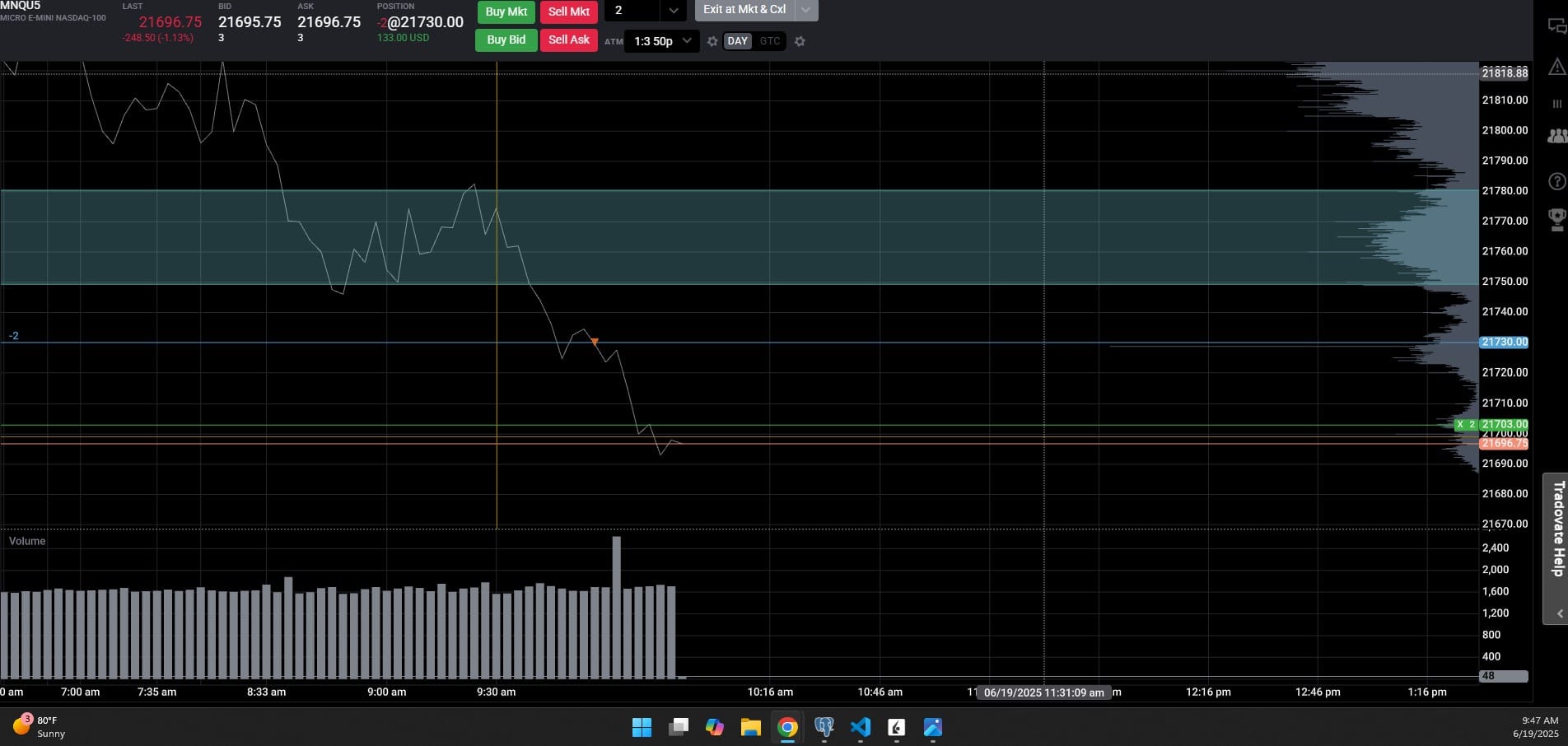Click the 21696.75 last price label on axis
Viewport: 1568px width, 746px height.
pos(1504,444)
